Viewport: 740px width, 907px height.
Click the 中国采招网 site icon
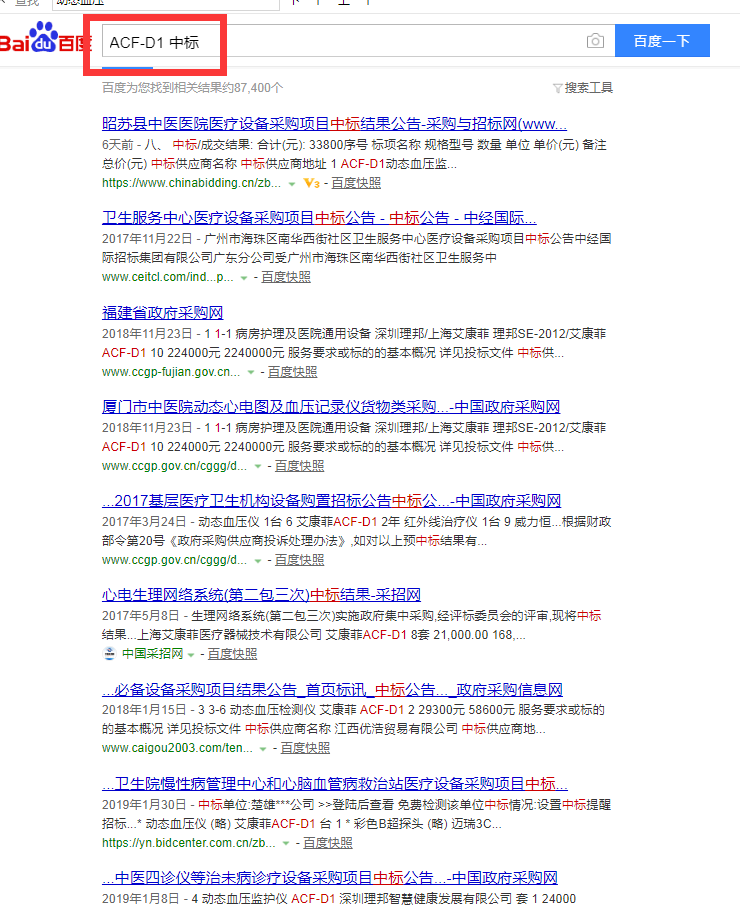109,654
